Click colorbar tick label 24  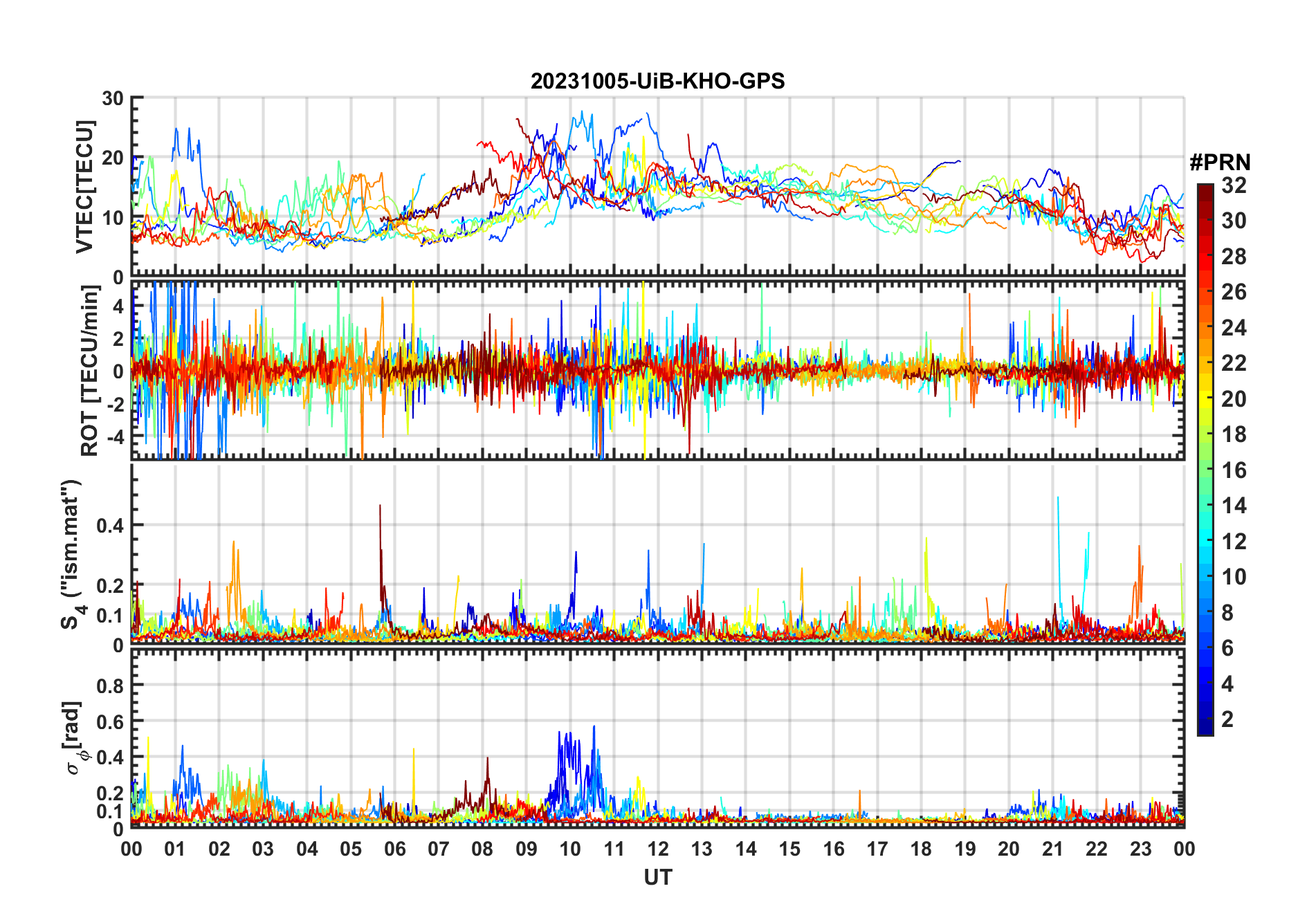coord(1234,328)
